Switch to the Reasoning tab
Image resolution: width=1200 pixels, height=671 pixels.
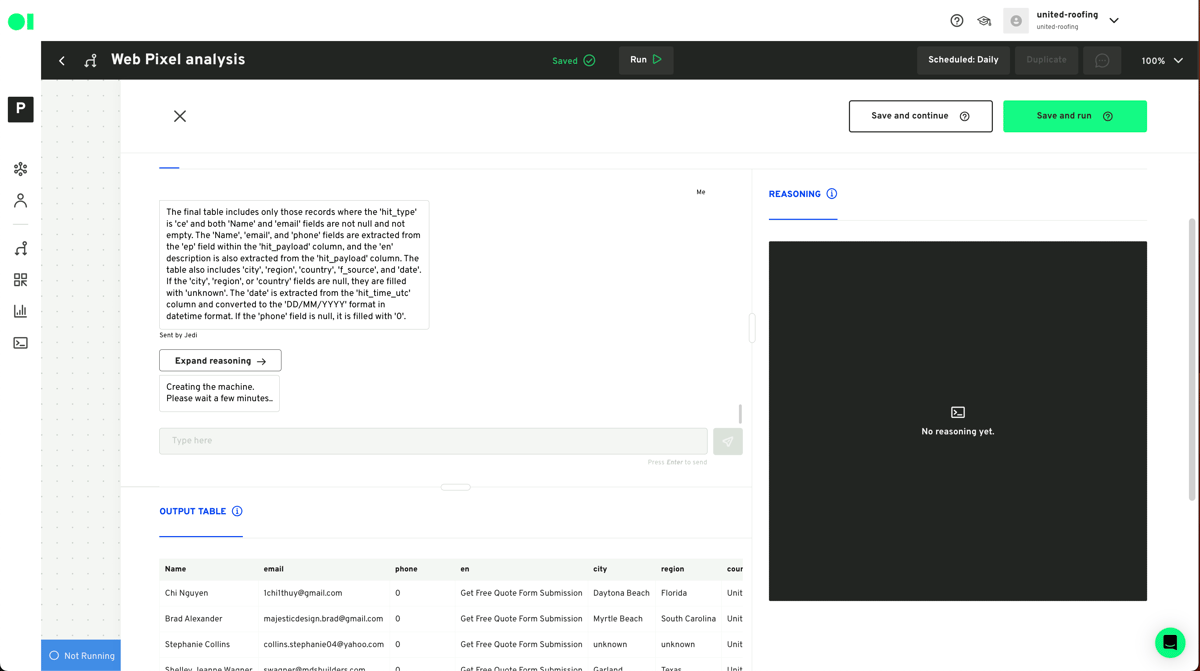(x=794, y=195)
